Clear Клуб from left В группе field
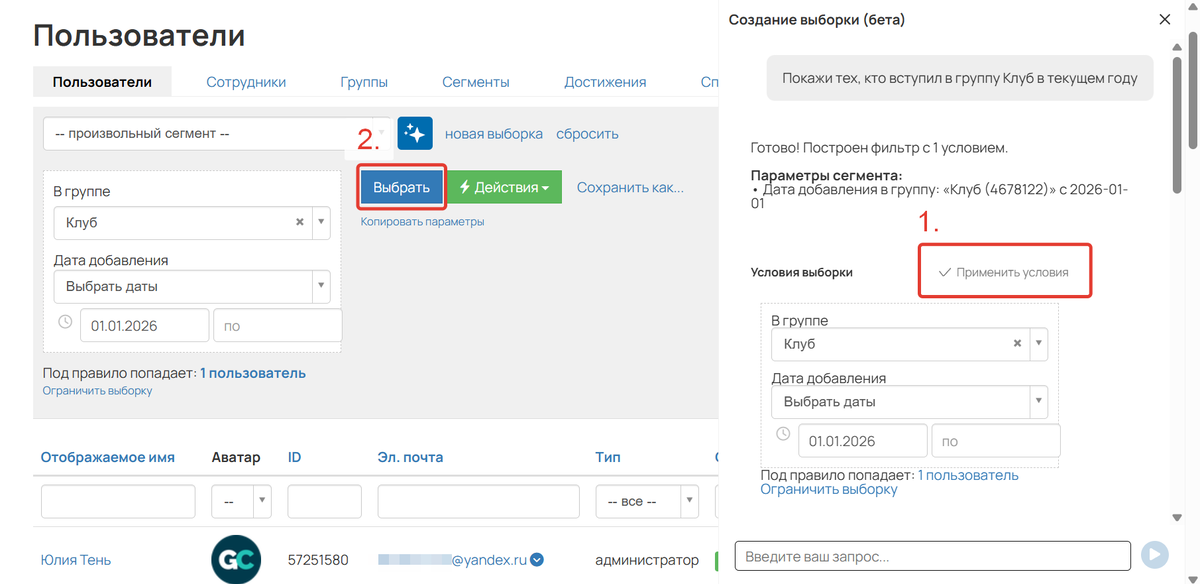 (299, 223)
